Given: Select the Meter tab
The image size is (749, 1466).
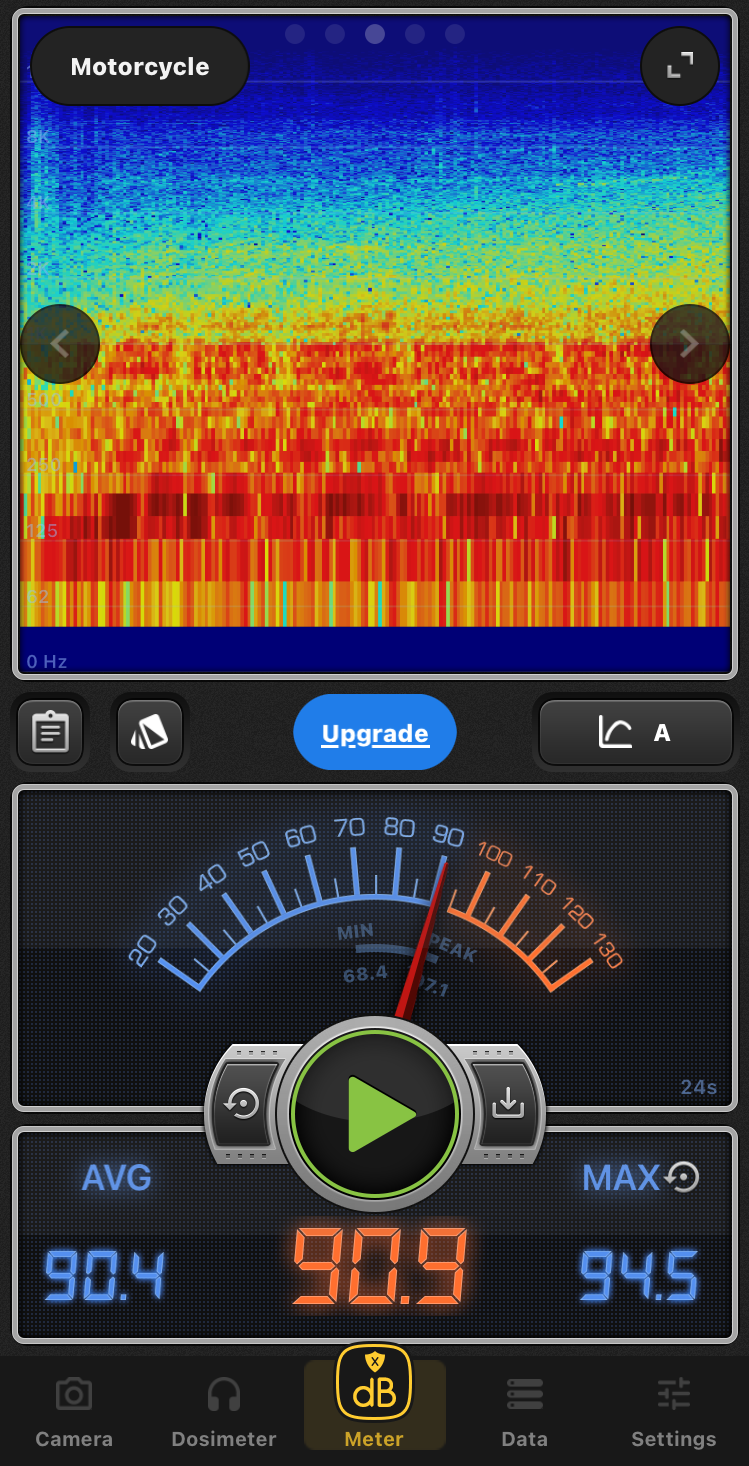Looking at the screenshot, I should [x=374, y=1400].
